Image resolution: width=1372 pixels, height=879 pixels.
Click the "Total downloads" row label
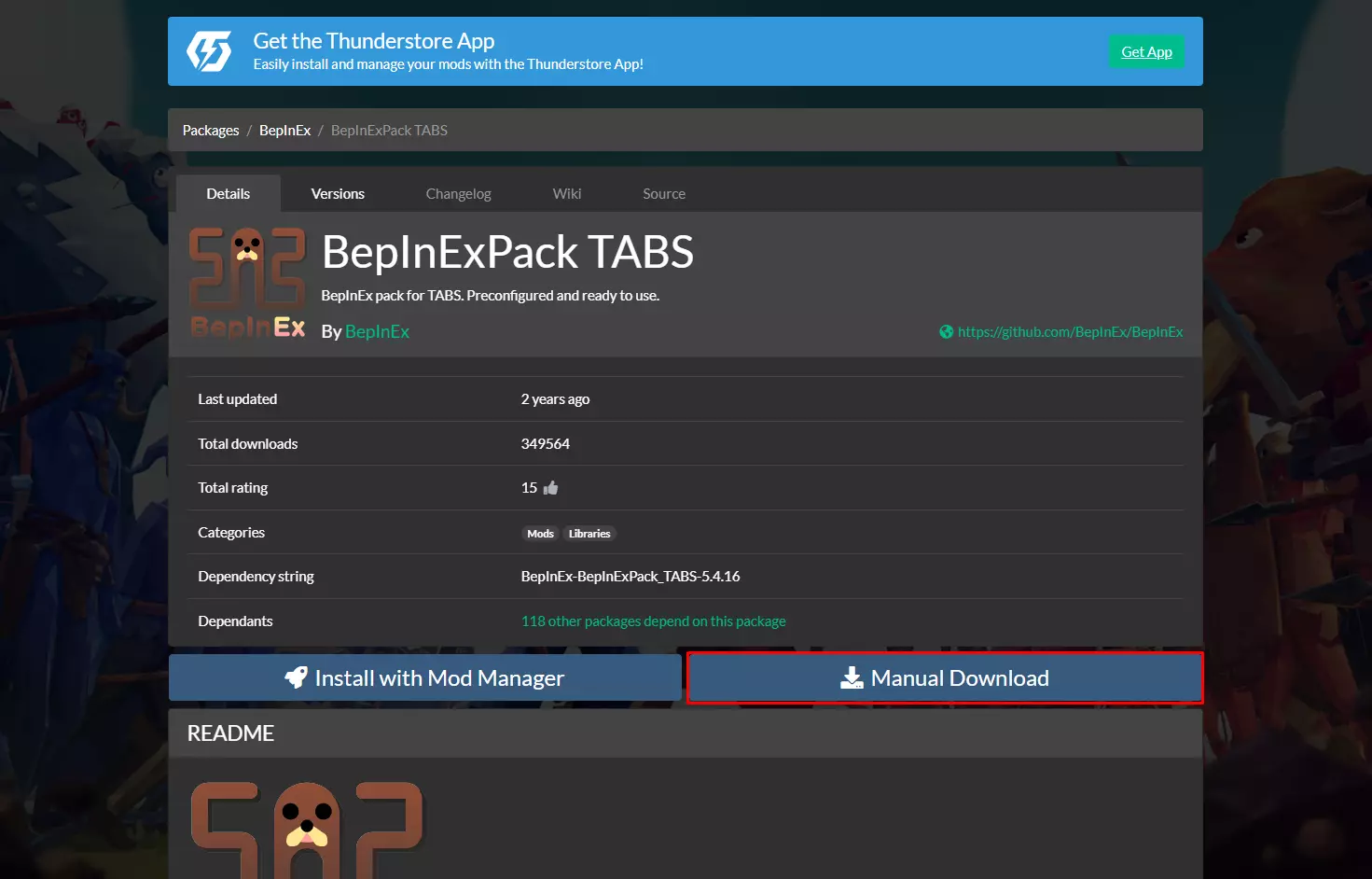click(x=248, y=444)
